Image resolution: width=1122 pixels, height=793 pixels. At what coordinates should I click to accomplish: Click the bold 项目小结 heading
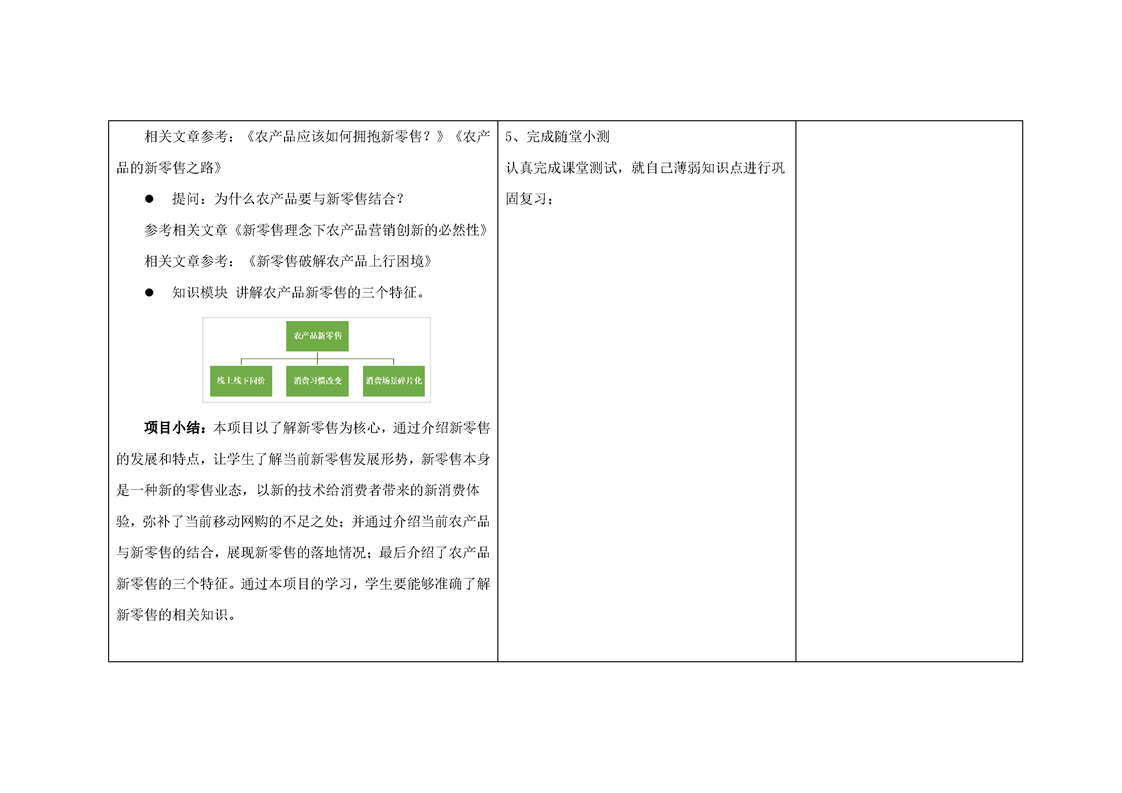click(x=177, y=428)
